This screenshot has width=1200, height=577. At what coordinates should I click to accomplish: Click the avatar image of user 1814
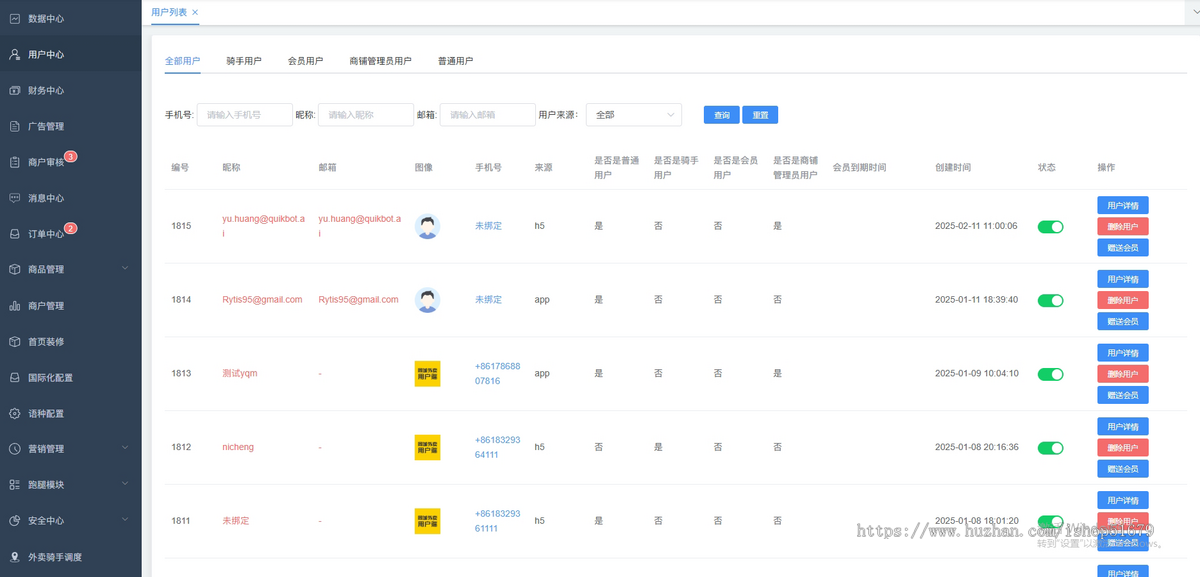(427, 300)
